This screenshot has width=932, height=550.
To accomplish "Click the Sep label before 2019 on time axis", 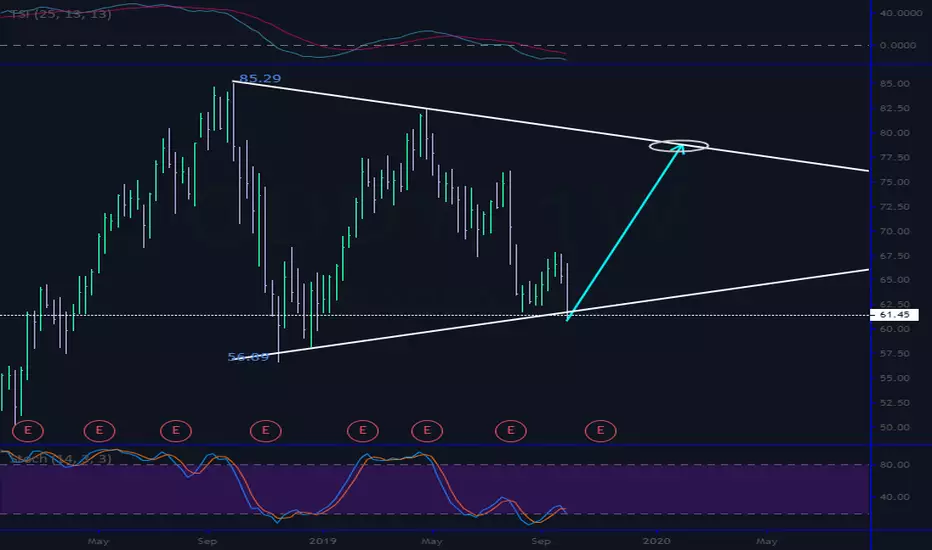I will point(207,541).
